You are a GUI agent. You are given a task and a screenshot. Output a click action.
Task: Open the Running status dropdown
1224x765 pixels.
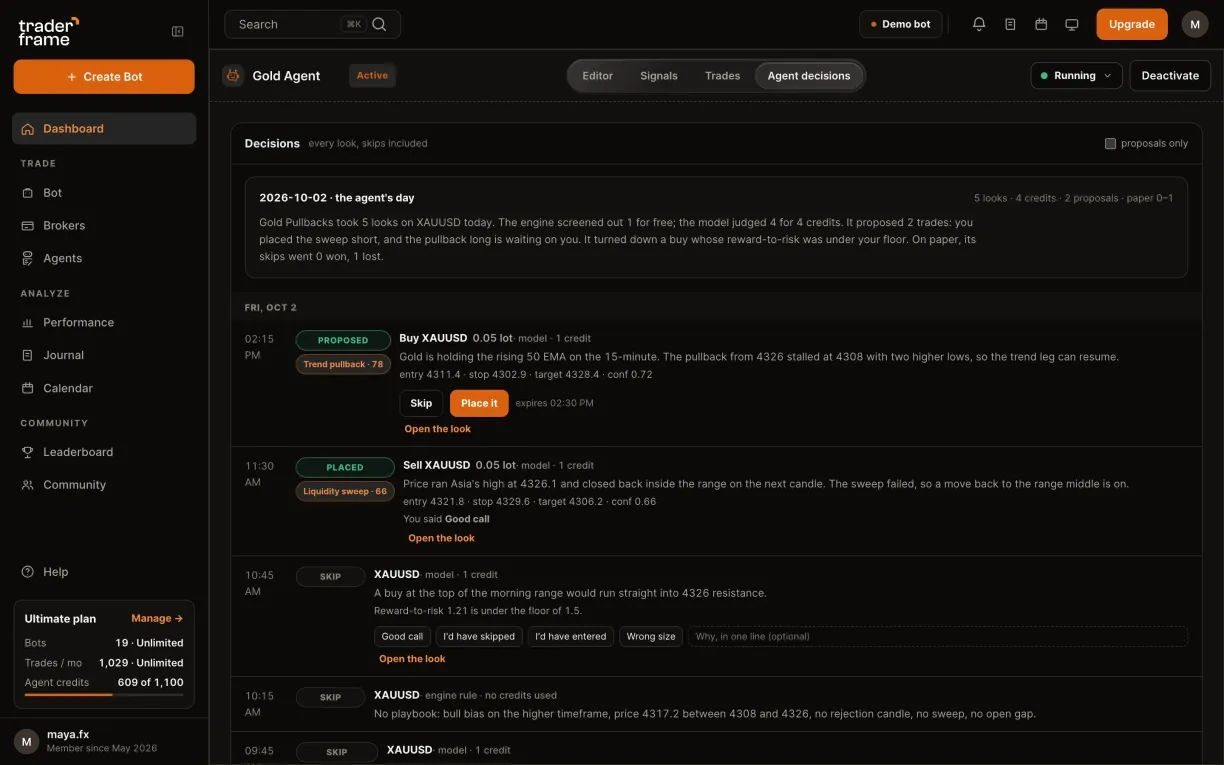click(x=1076, y=75)
